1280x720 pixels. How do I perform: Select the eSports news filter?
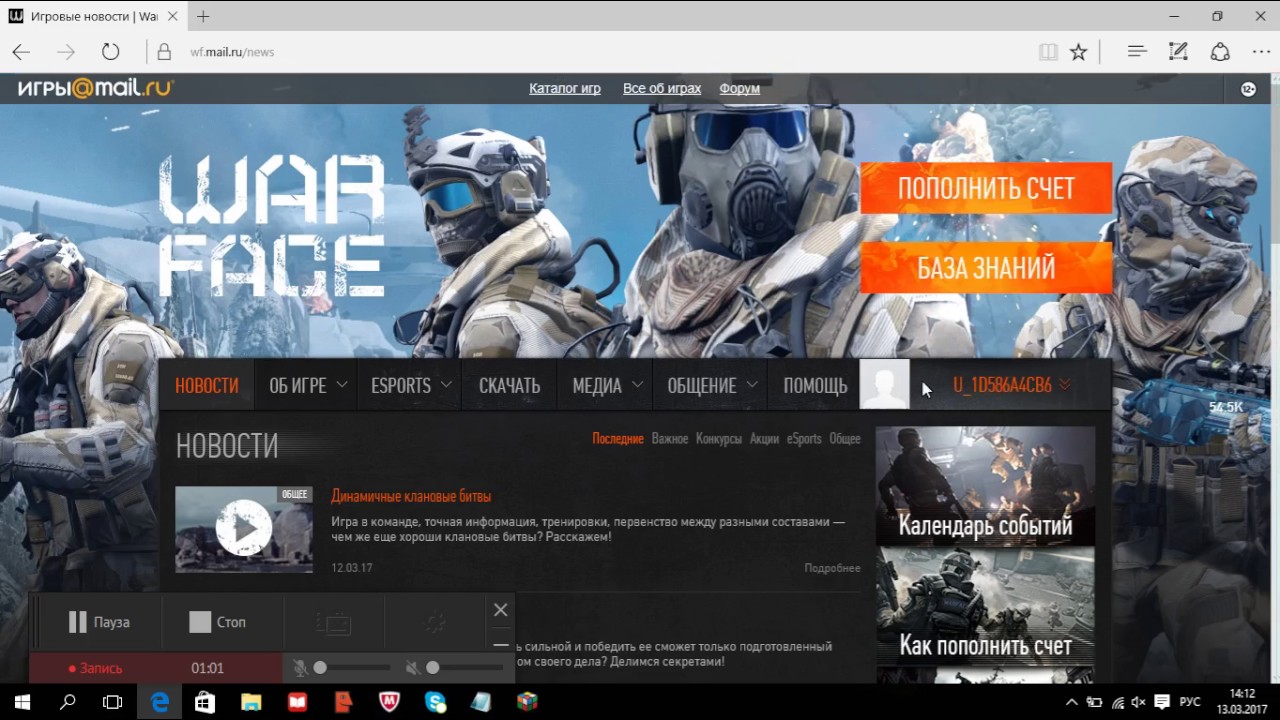(804, 439)
